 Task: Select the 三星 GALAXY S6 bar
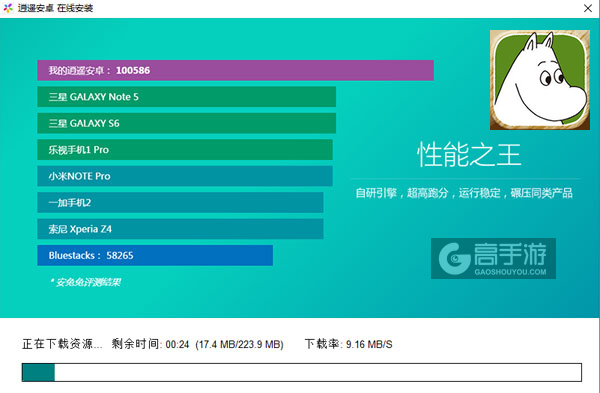pos(186,123)
